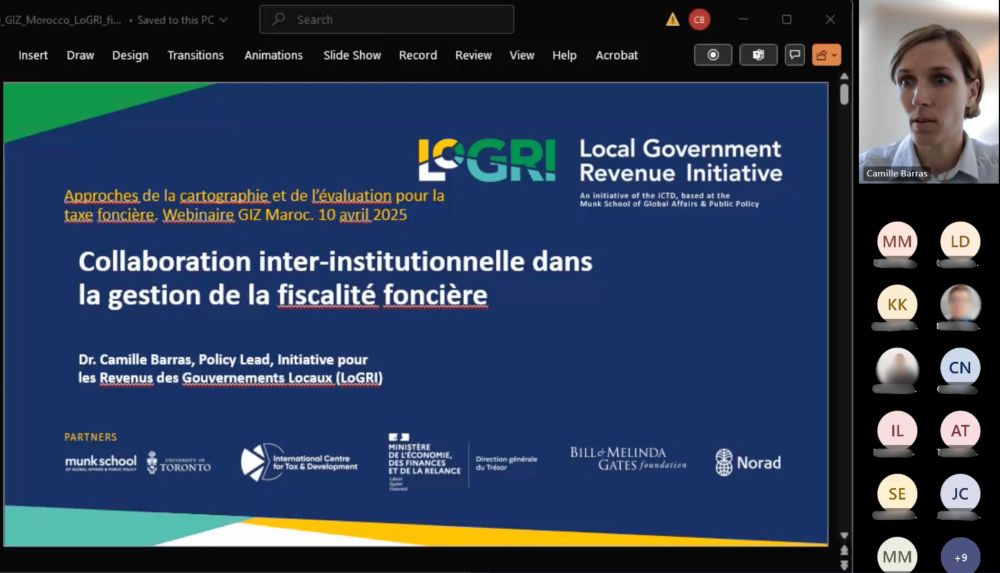Screen dimensions: 1000x573
Task: Select the LD participant avatar
Action: click(x=960, y=241)
